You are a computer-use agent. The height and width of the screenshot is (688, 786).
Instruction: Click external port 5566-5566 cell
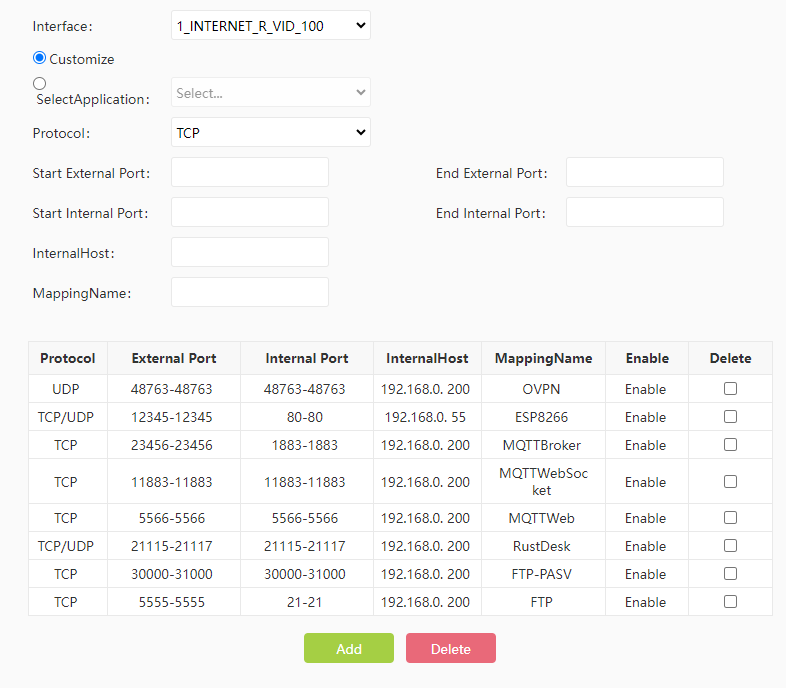pos(172,518)
